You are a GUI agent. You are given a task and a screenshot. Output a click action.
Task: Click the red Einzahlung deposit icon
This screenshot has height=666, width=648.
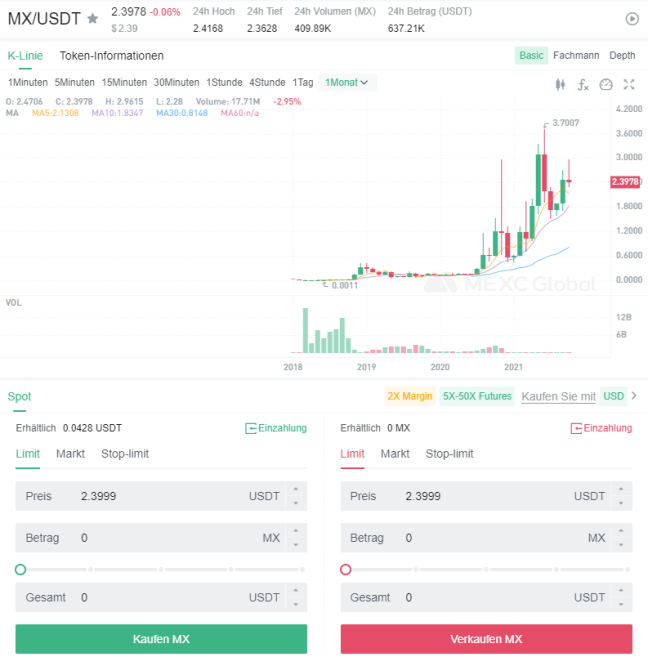click(x=576, y=428)
